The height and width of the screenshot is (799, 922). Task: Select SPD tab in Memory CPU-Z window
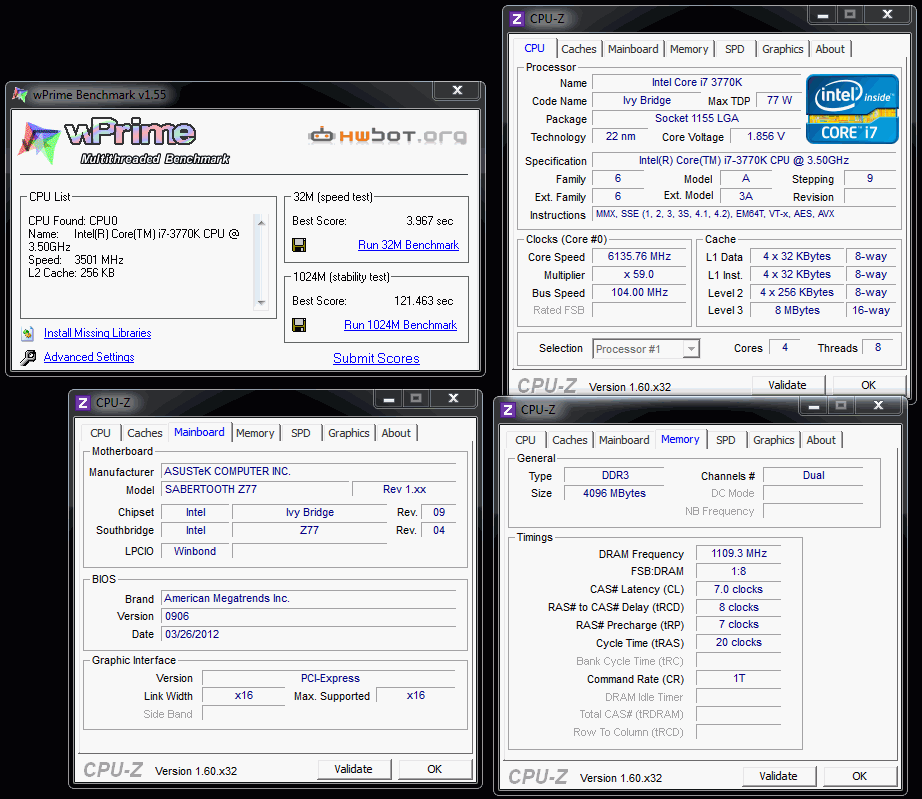(726, 440)
